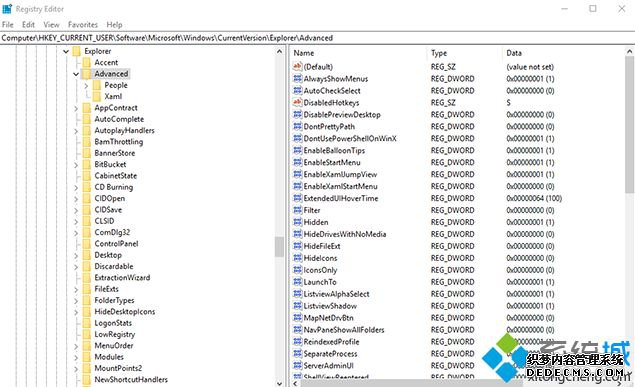The height and width of the screenshot is (387, 635).
Task: Open the Edit menu
Action: [28, 25]
